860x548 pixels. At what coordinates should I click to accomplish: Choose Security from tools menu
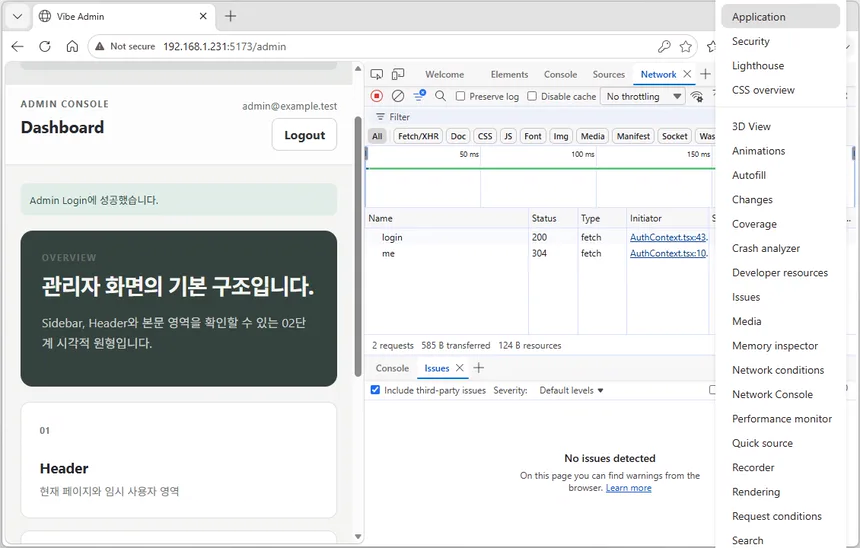pyautogui.click(x=780, y=41)
